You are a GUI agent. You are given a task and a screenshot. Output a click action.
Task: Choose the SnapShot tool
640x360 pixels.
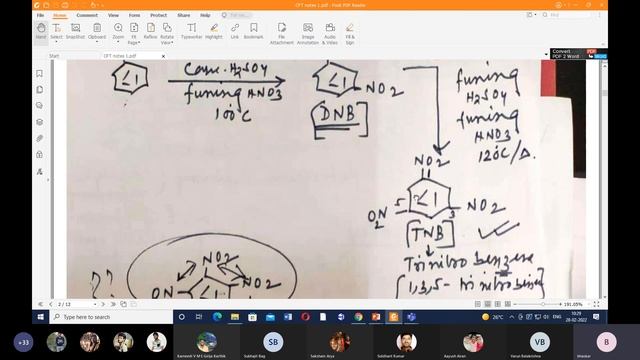coord(76,31)
